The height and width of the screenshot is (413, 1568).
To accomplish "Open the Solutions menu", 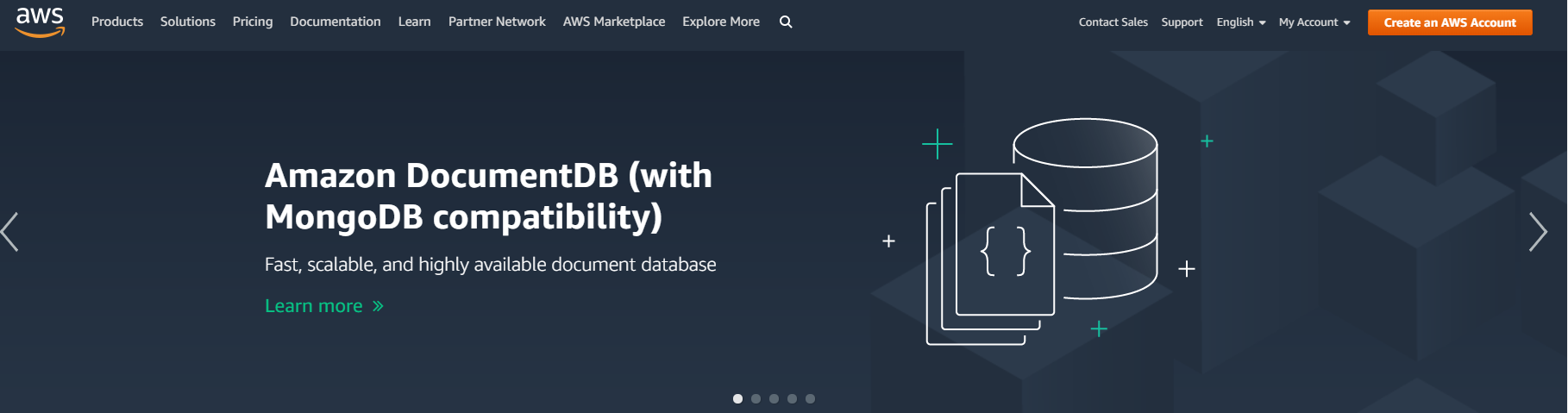I will pos(188,22).
